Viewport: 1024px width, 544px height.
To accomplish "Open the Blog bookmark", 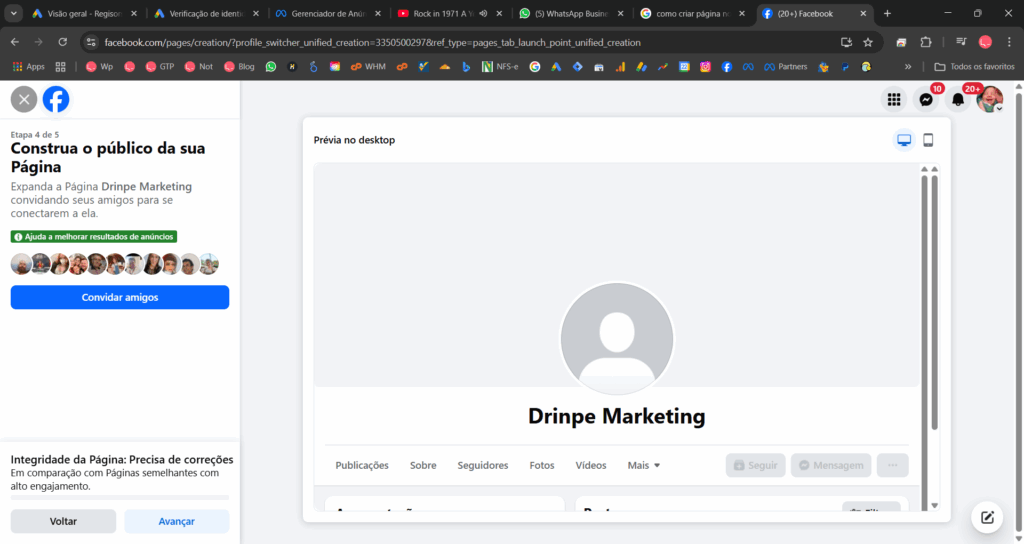I will tap(239, 67).
